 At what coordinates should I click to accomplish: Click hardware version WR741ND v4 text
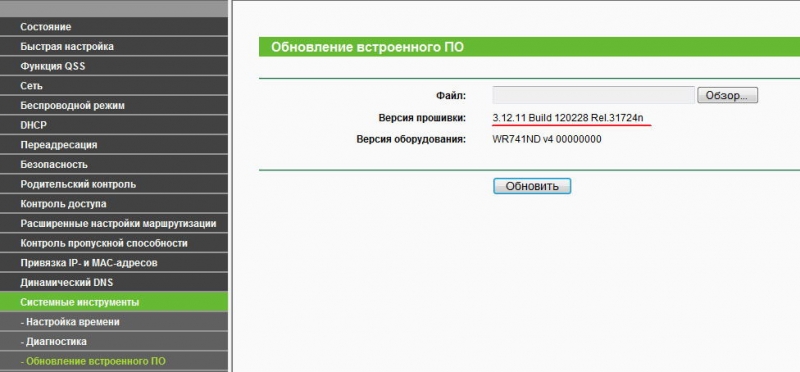coord(546,139)
